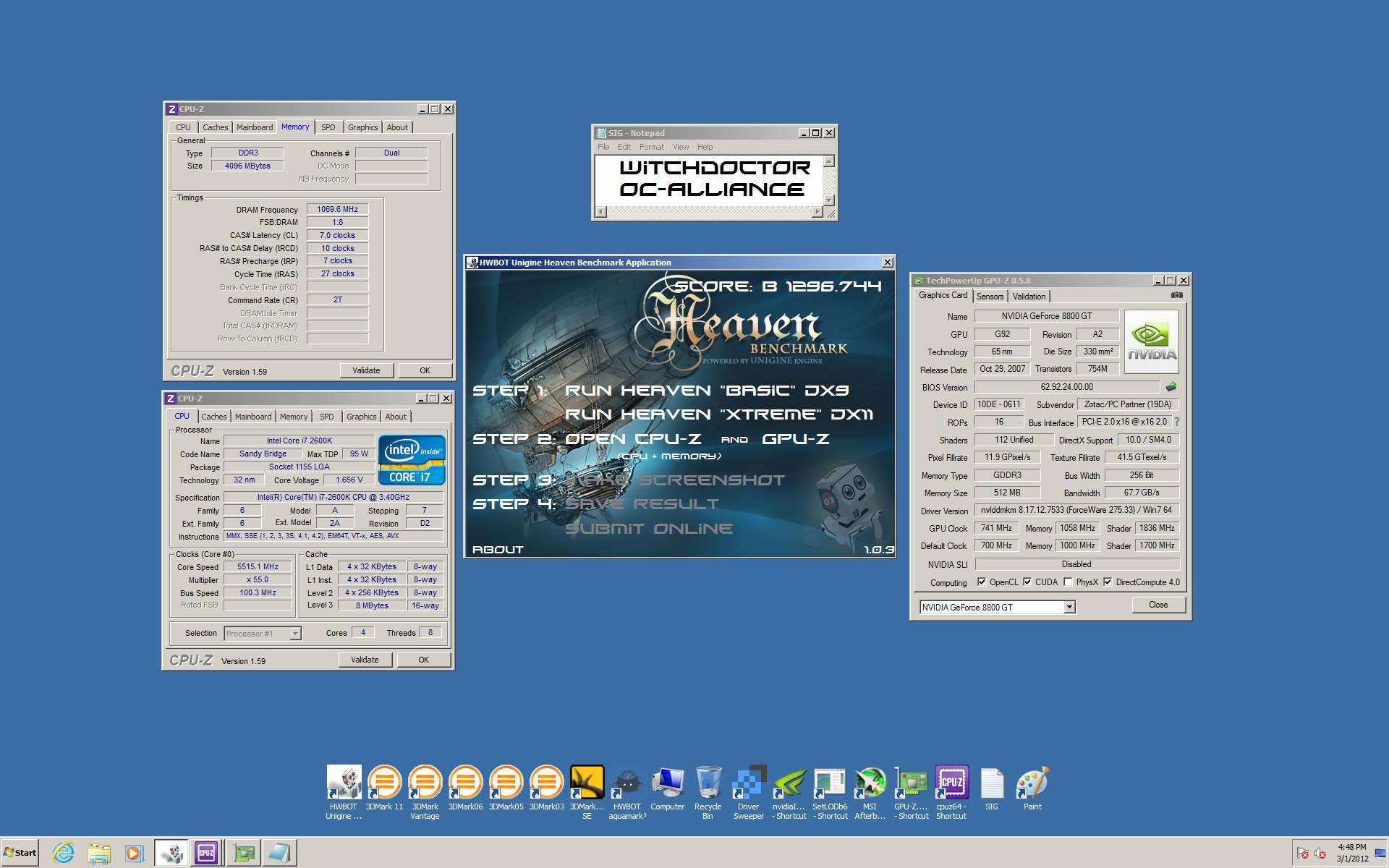
Task: Open the Sensors tab in GPU-Z
Action: [x=990, y=297]
